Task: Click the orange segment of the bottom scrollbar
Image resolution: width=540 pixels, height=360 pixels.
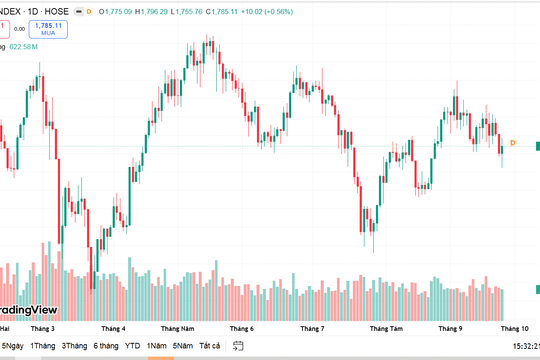Action: coord(161,358)
